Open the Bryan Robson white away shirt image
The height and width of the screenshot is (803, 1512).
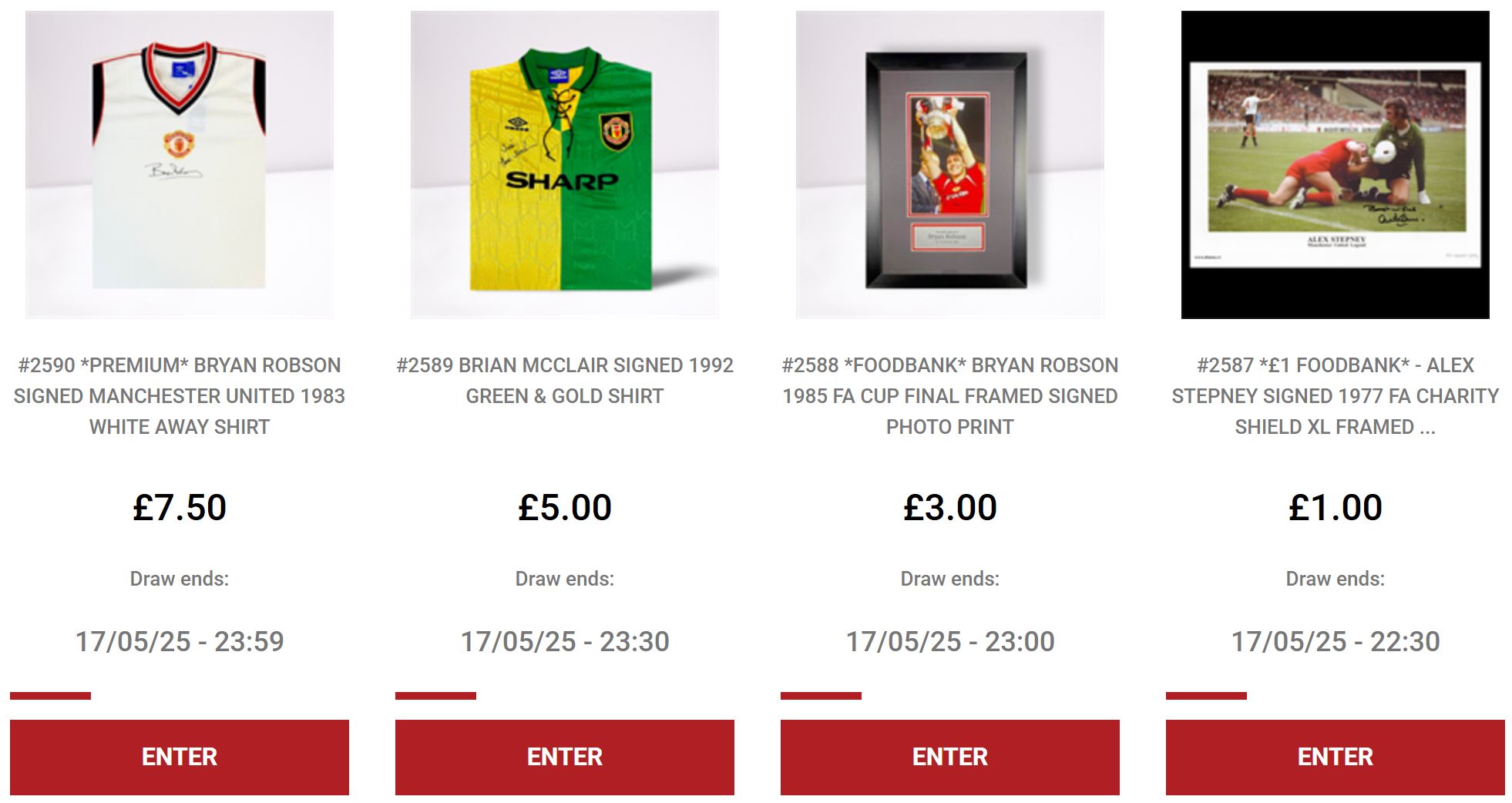(179, 164)
